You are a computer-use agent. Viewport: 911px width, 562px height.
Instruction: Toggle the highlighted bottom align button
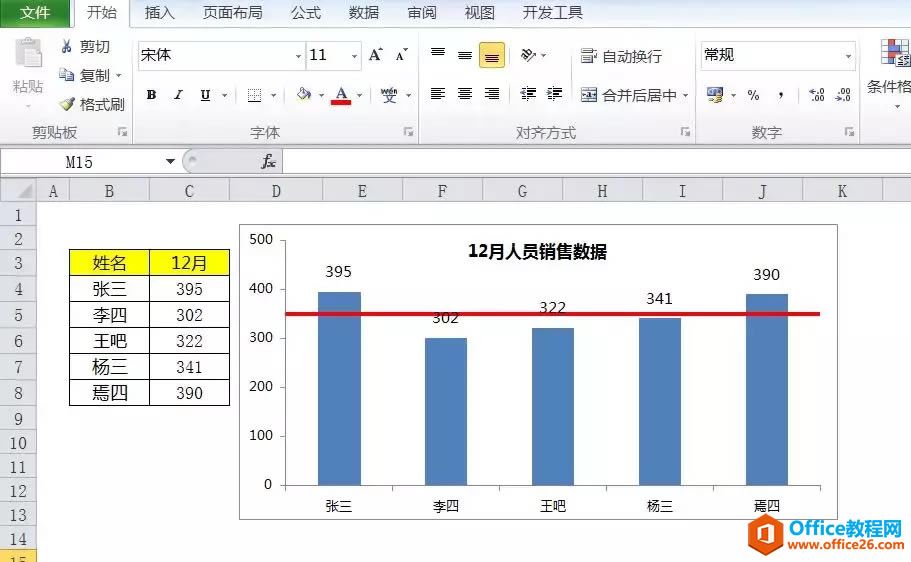pyautogui.click(x=492, y=55)
